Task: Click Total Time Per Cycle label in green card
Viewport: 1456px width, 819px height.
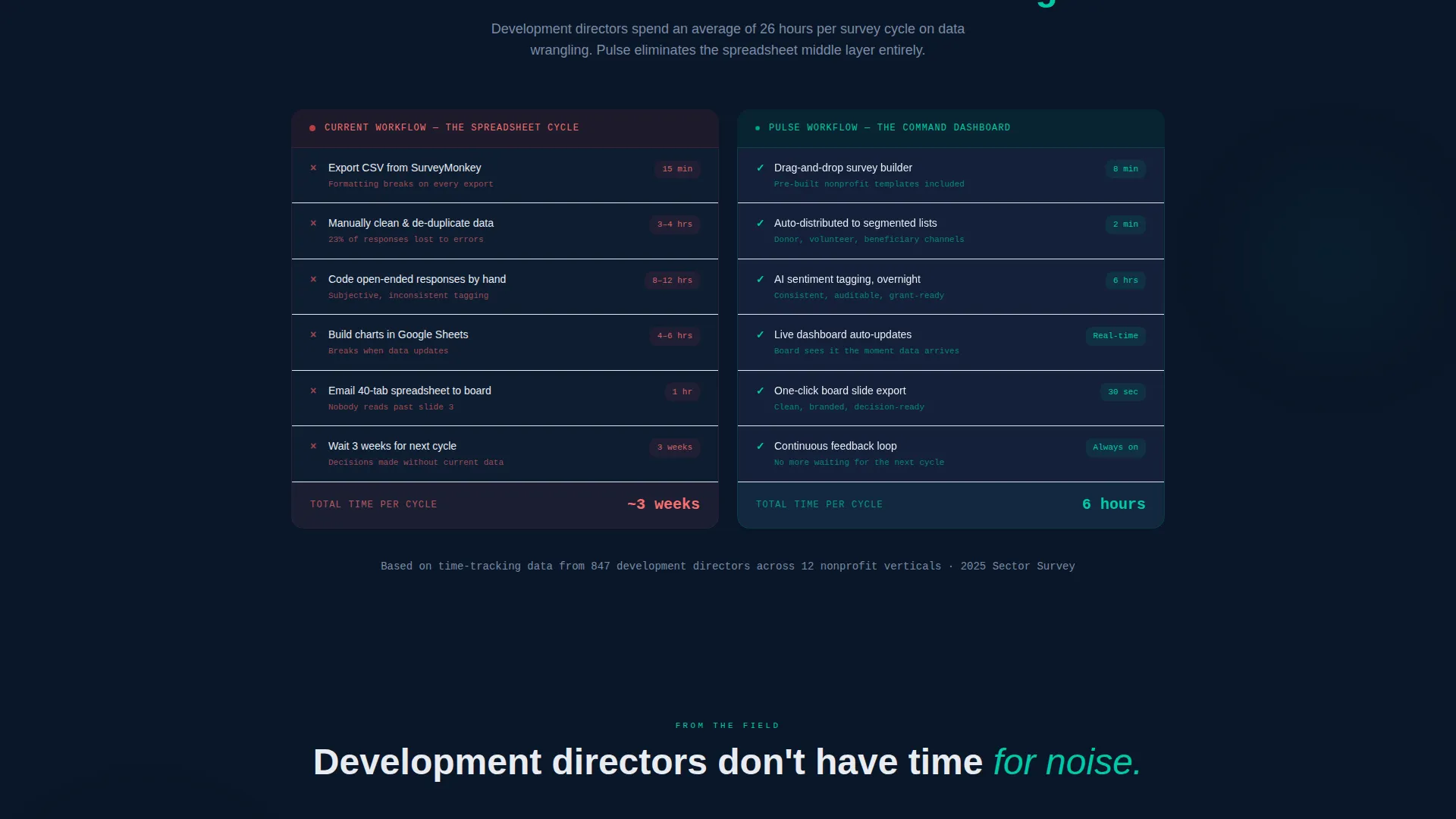Action: [x=819, y=504]
